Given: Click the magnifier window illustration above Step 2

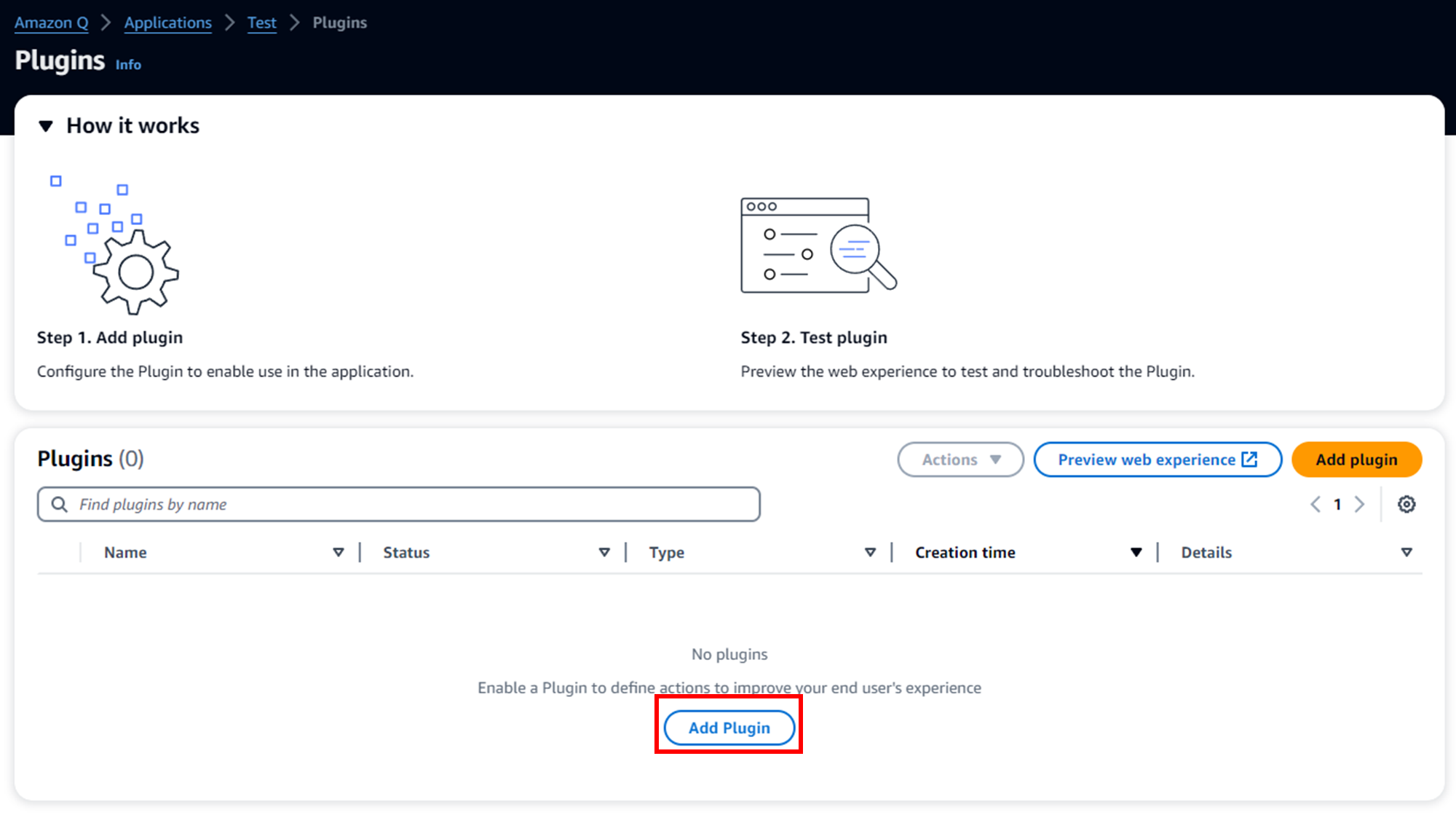Looking at the screenshot, I should tap(818, 245).
